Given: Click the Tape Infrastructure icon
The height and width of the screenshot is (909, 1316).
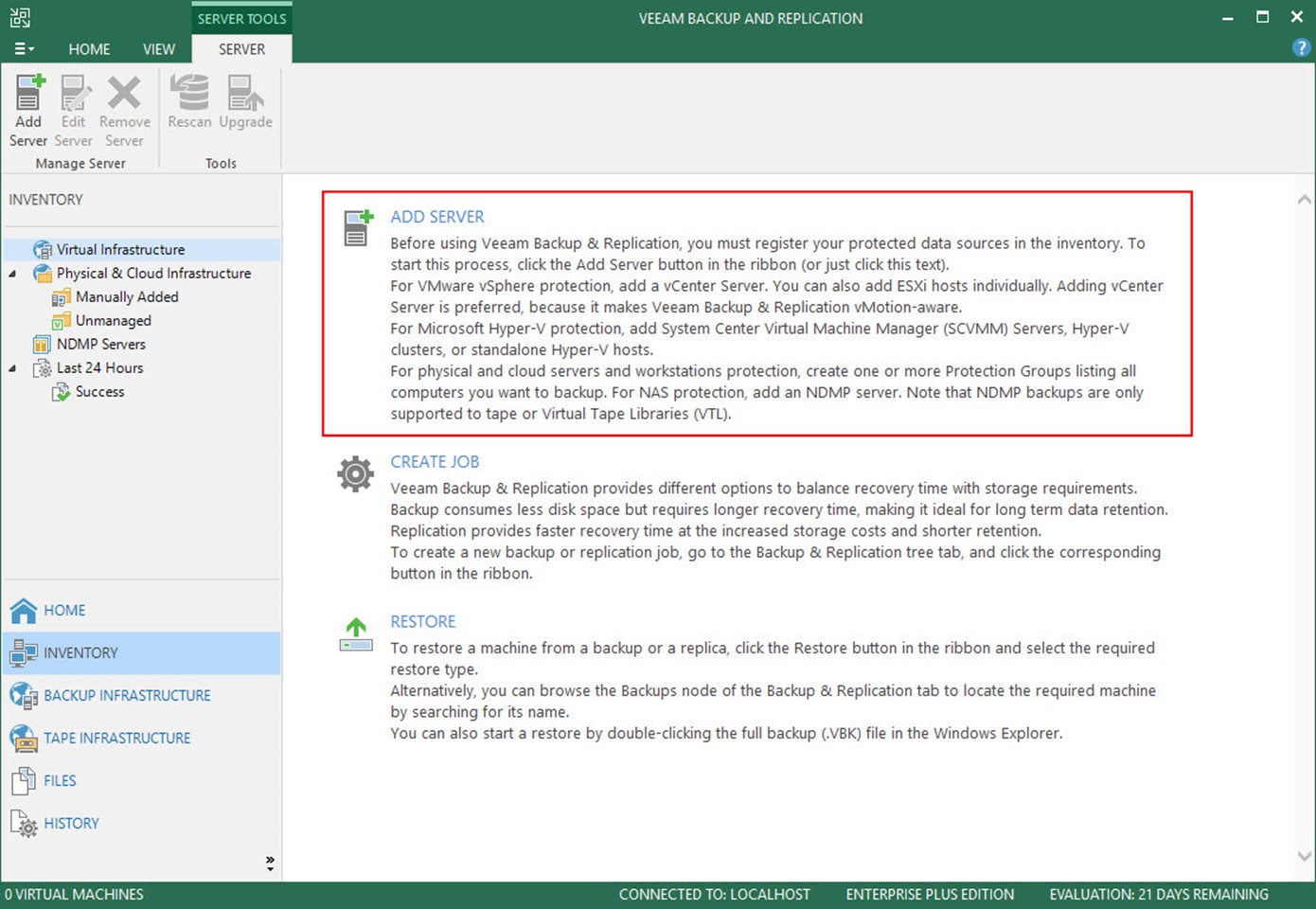Looking at the screenshot, I should tap(24, 739).
